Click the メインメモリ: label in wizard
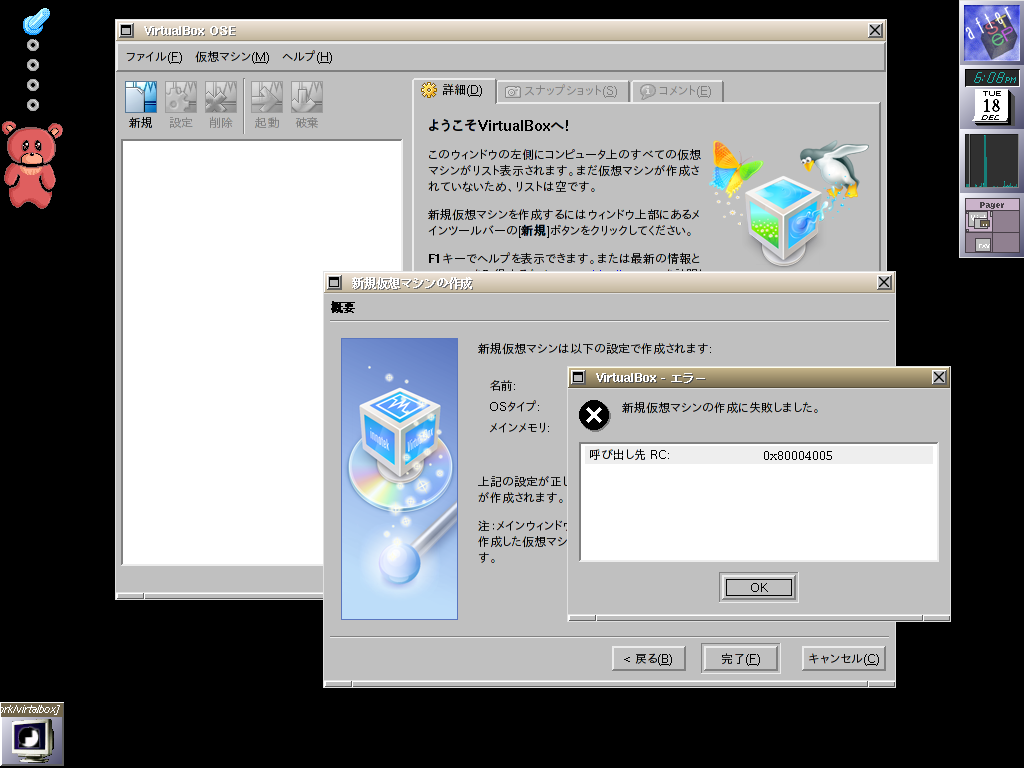The height and width of the screenshot is (768, 1024). pyautogui.click(x=519, y=428)
